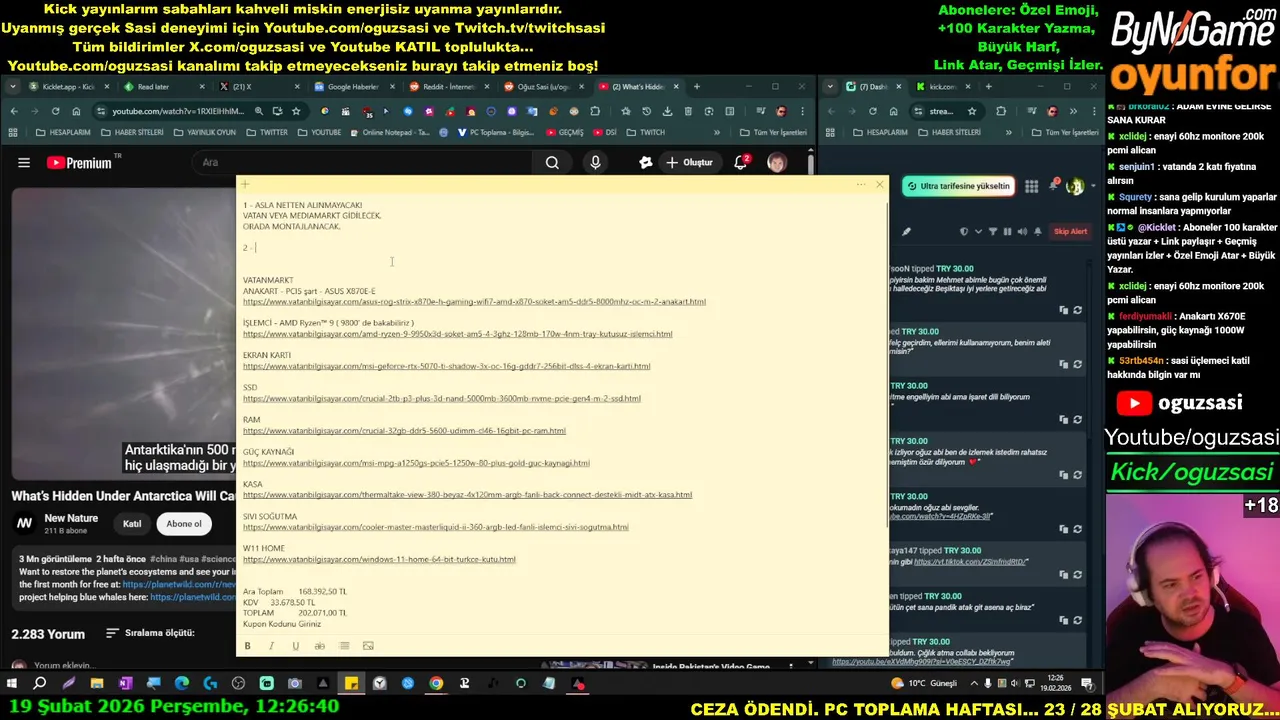
Task: Toggle italic formatting in the sticky note
Action: [271, 646]
